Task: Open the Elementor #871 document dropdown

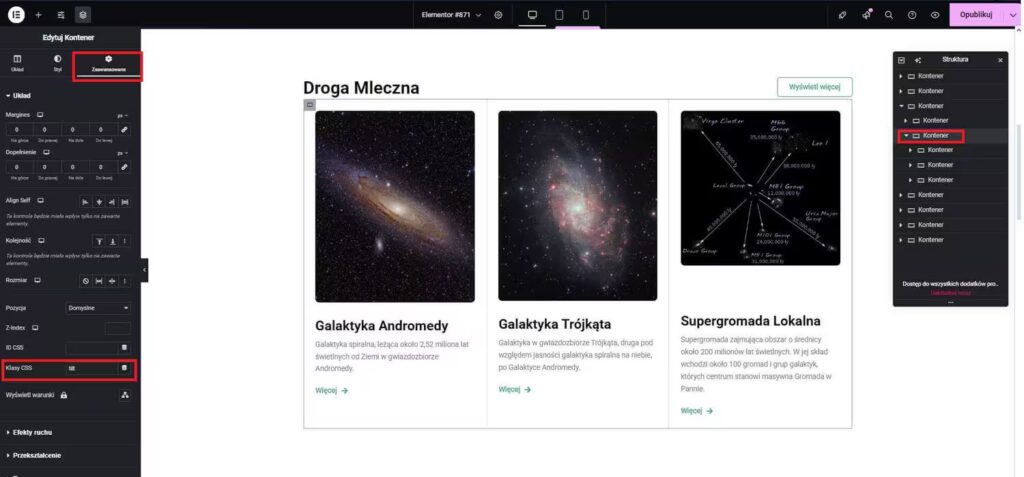Action: tap(451, 14)
